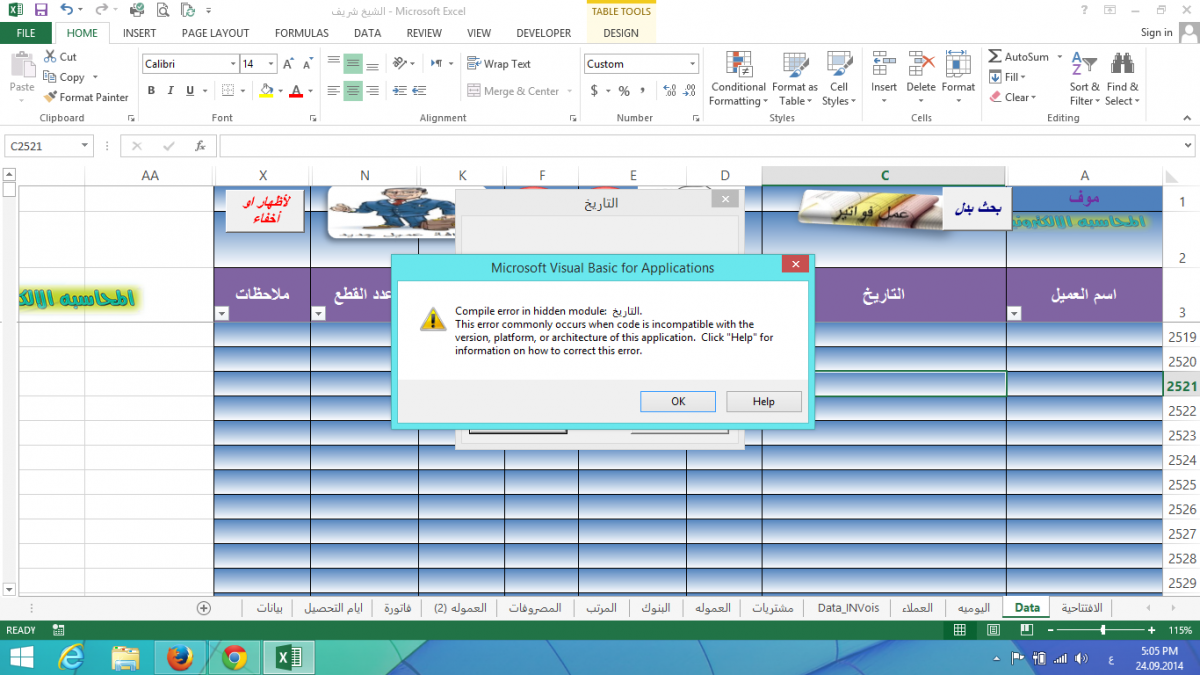Screen dimensions: 1200x675
Task: Click Help in the compile error dialog
Action: pos(764,401)
